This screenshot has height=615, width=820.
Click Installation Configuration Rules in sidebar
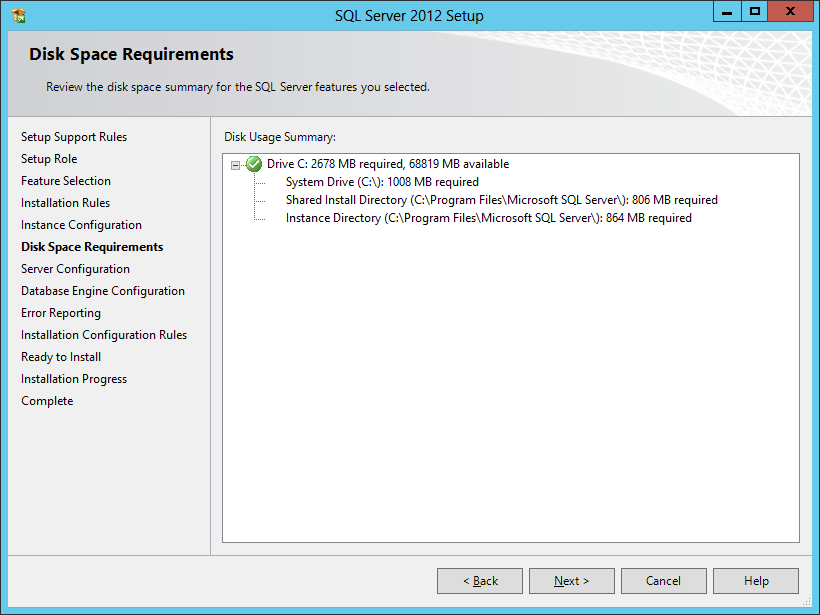(x=104, y=335)
